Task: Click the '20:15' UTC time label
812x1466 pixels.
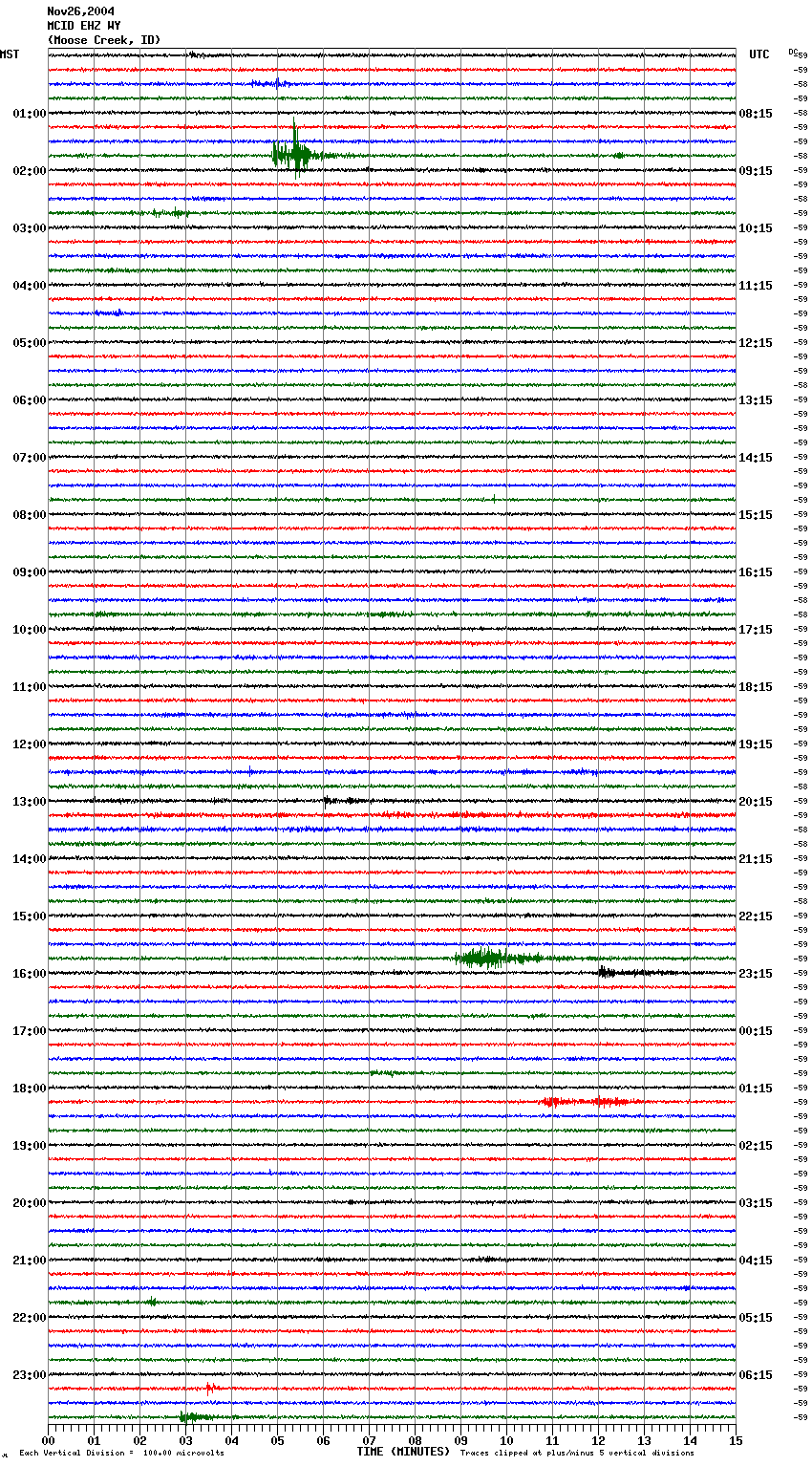Action: pos(756,802)
